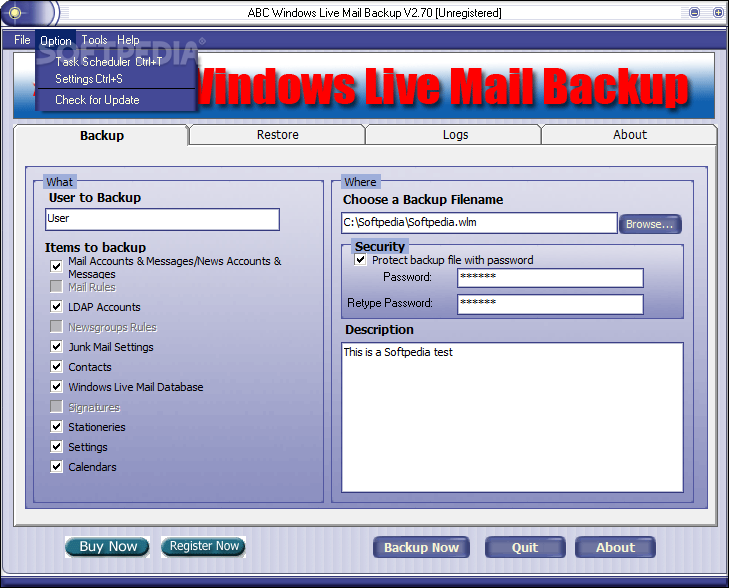Open the Tools menu
Screen dimensions: 729x588
[x=94, y=40]
